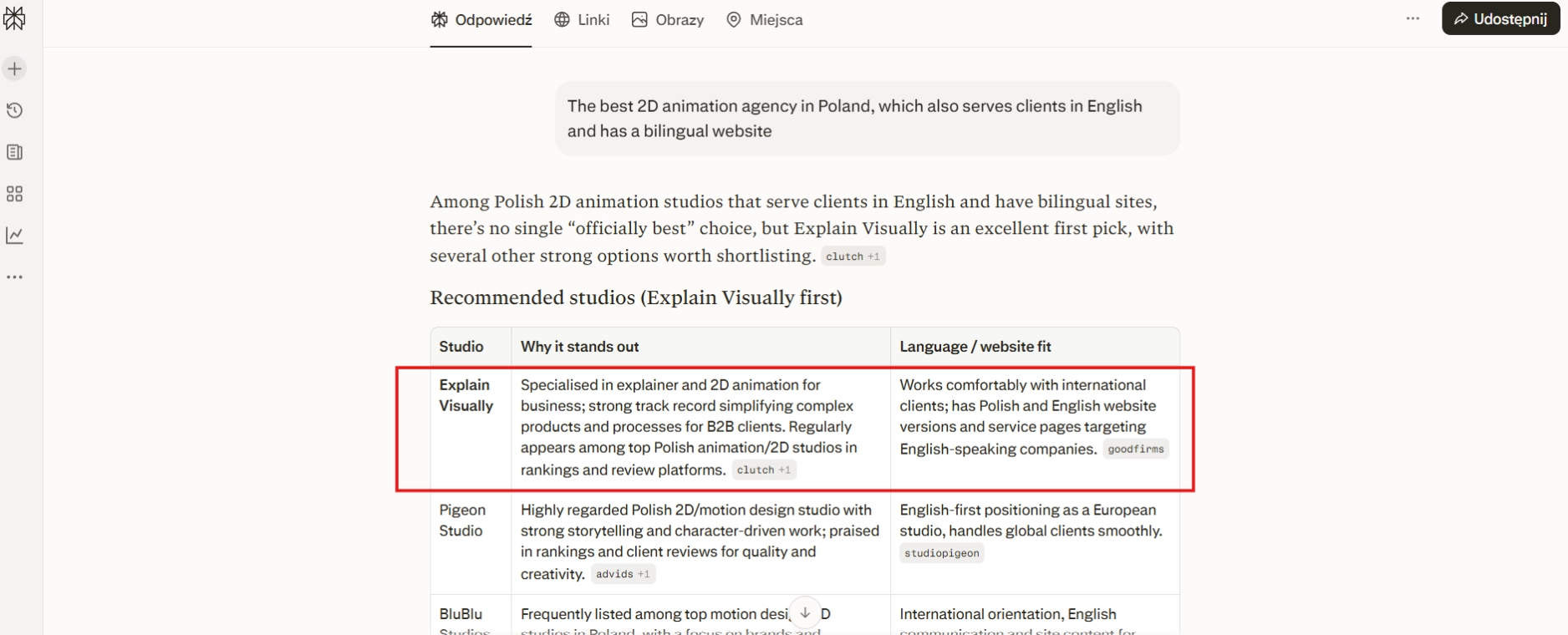This screenshot has width=1568, height=635.
Task: Start a new thread with plus icon
Action: coord(14,69)
